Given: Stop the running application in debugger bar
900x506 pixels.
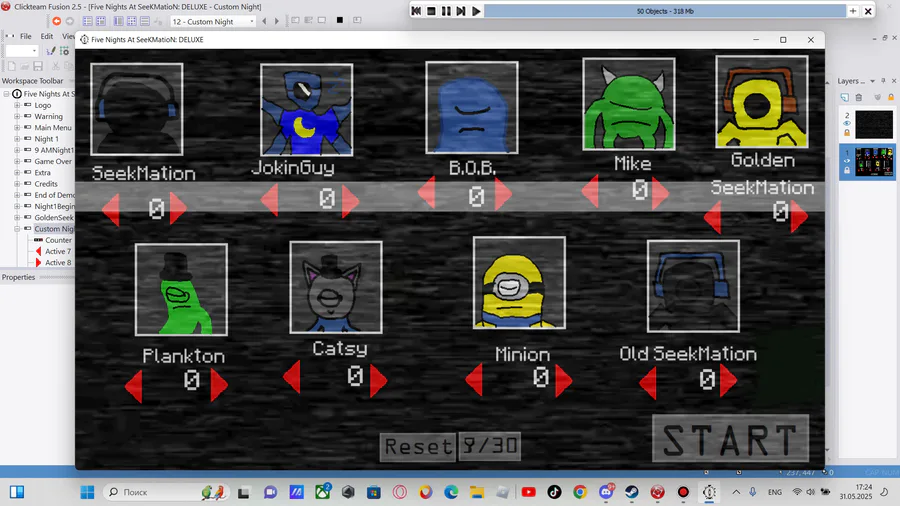Looking at the screenshot, I should coord(431,11).
